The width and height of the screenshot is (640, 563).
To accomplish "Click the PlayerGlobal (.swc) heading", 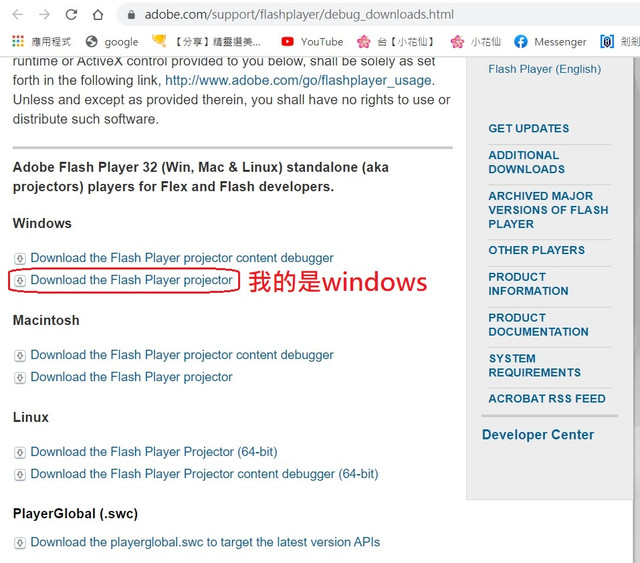I will (x=75, y=514).
